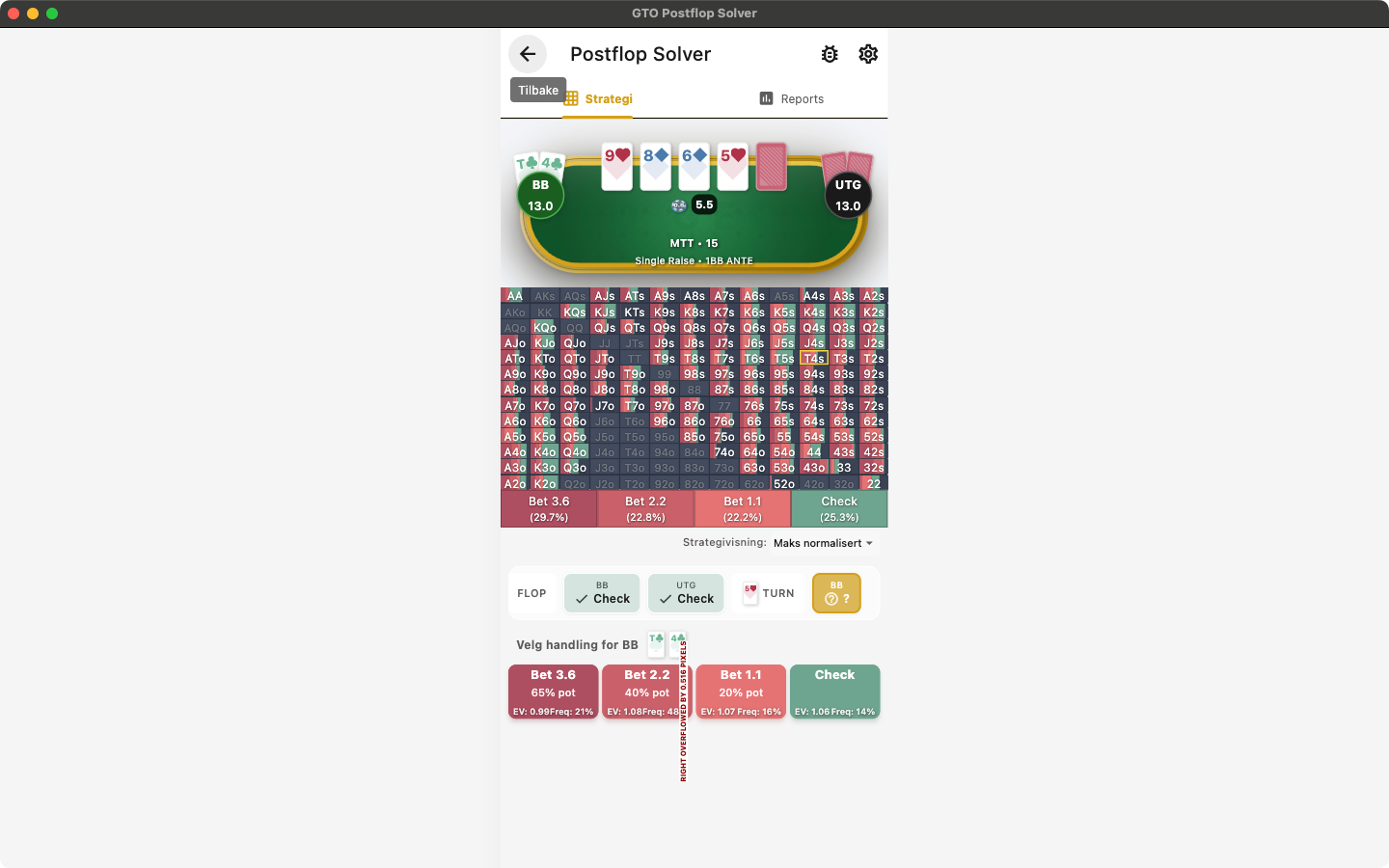Select UTG Check step in action history
The image size is (1389, 868).
(686, 593)
